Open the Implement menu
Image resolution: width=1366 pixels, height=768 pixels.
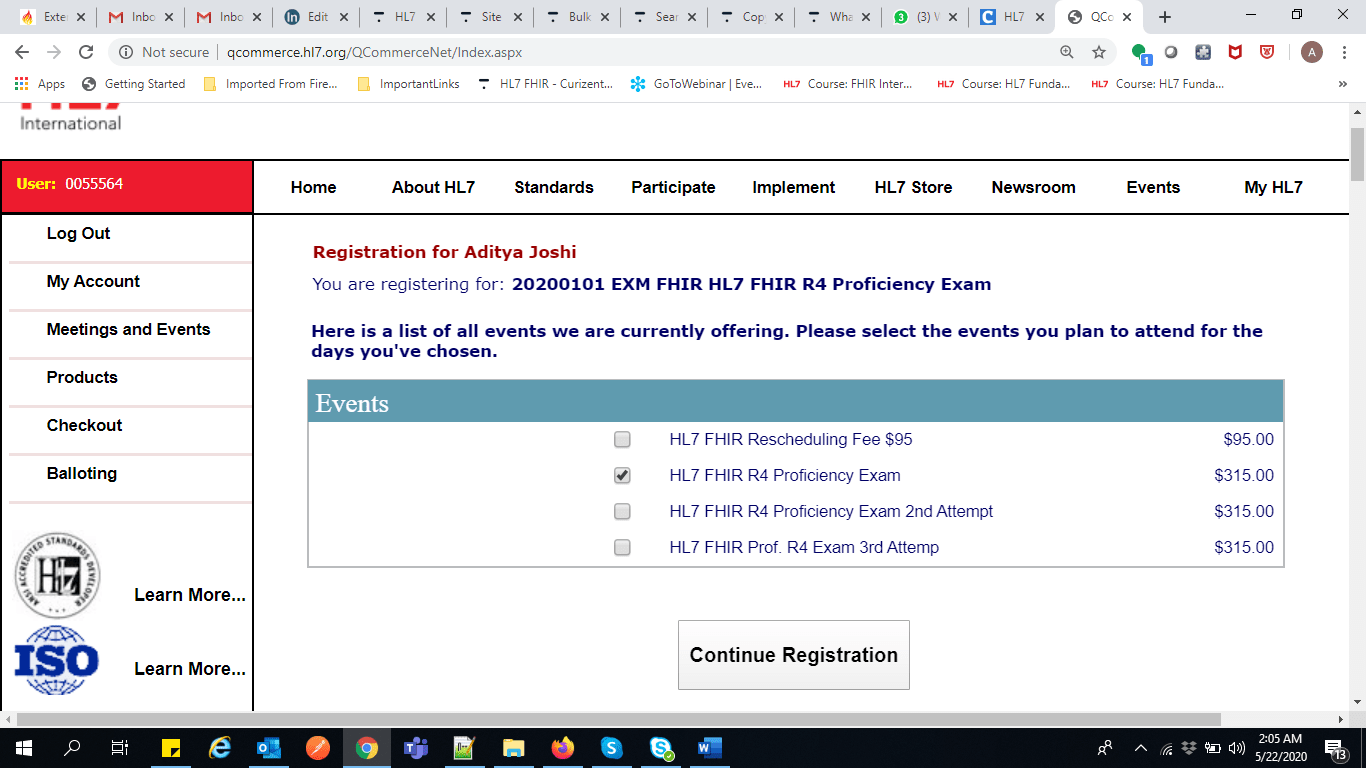coord(794,187)
